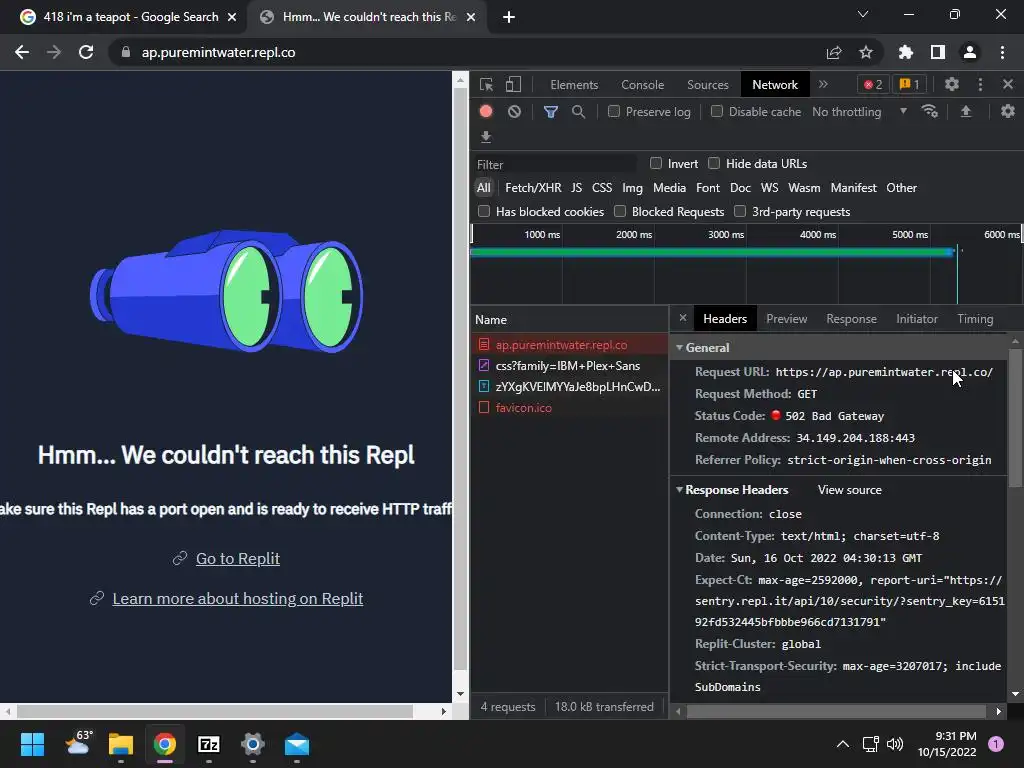1024x768 pixels.
Task: Open network panel settings gear
Action: (1008, 112)
